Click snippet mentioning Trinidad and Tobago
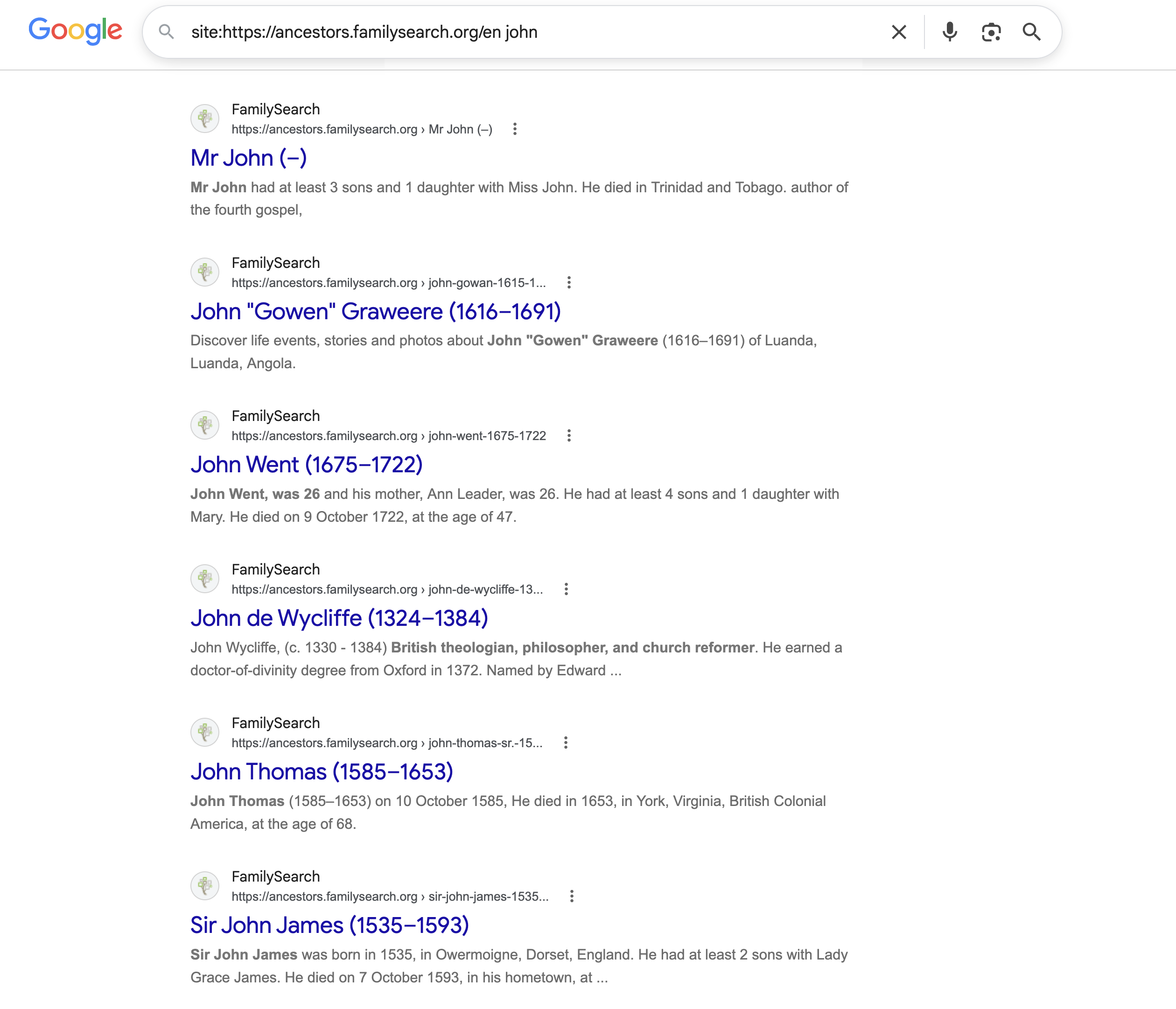 point(519,199)
